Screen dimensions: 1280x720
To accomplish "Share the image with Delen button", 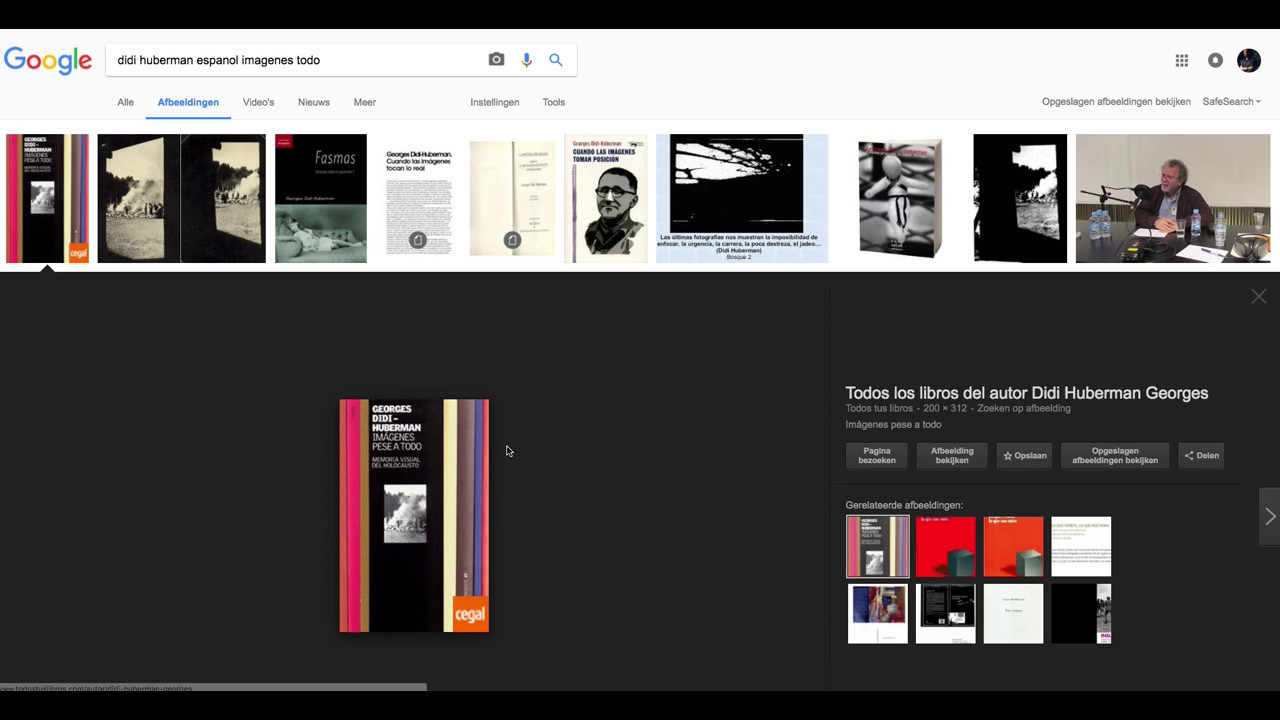I will (1202, 456).
